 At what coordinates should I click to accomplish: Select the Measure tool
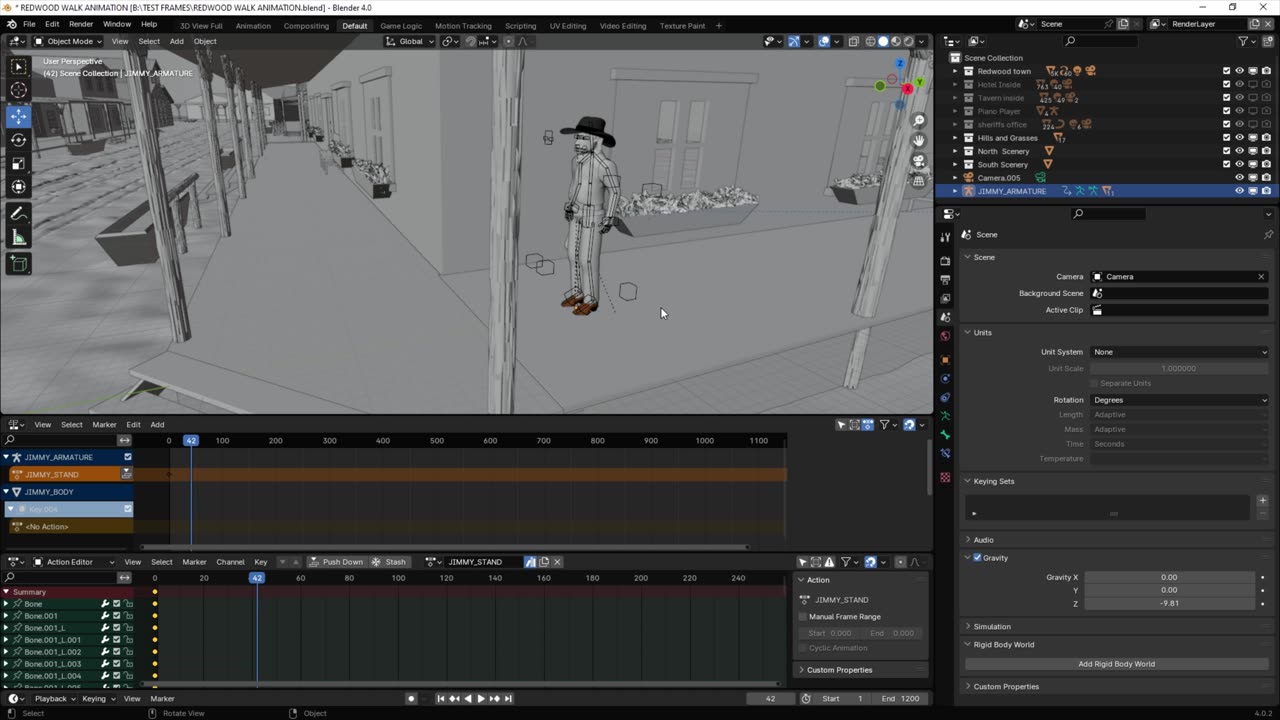pos(18,238)
